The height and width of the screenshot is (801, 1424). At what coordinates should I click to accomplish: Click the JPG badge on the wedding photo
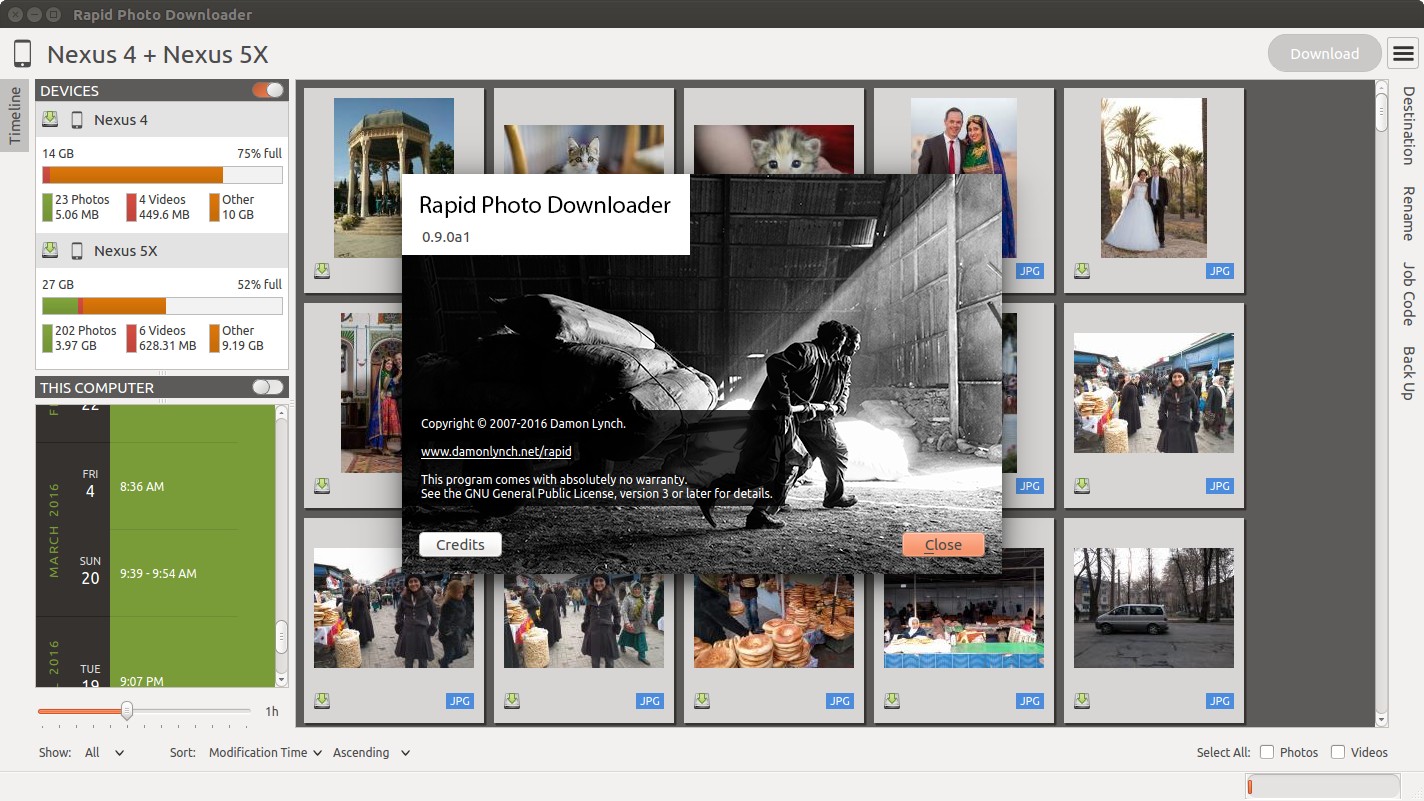1219,270
